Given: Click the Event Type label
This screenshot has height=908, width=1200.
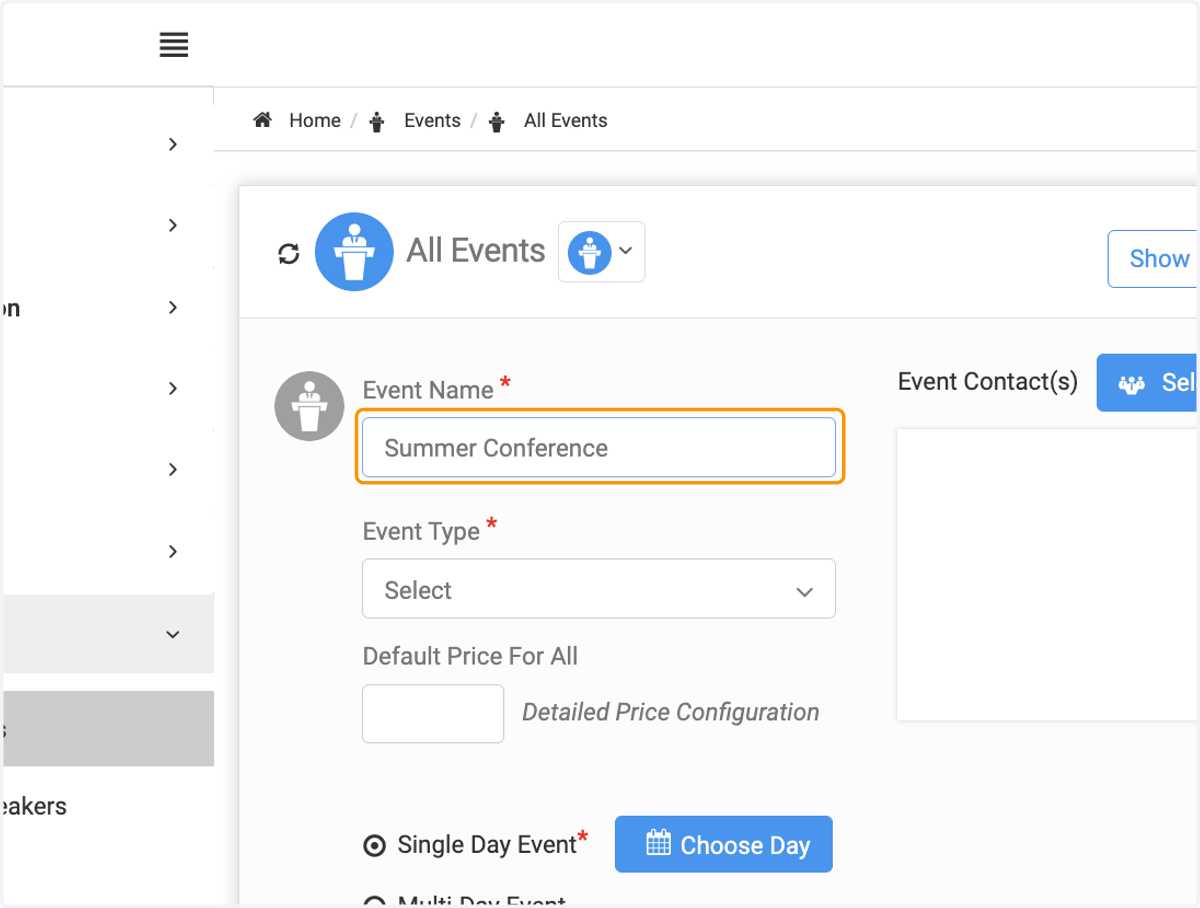Looking at the screenshot, I should [x=421, y=532].
